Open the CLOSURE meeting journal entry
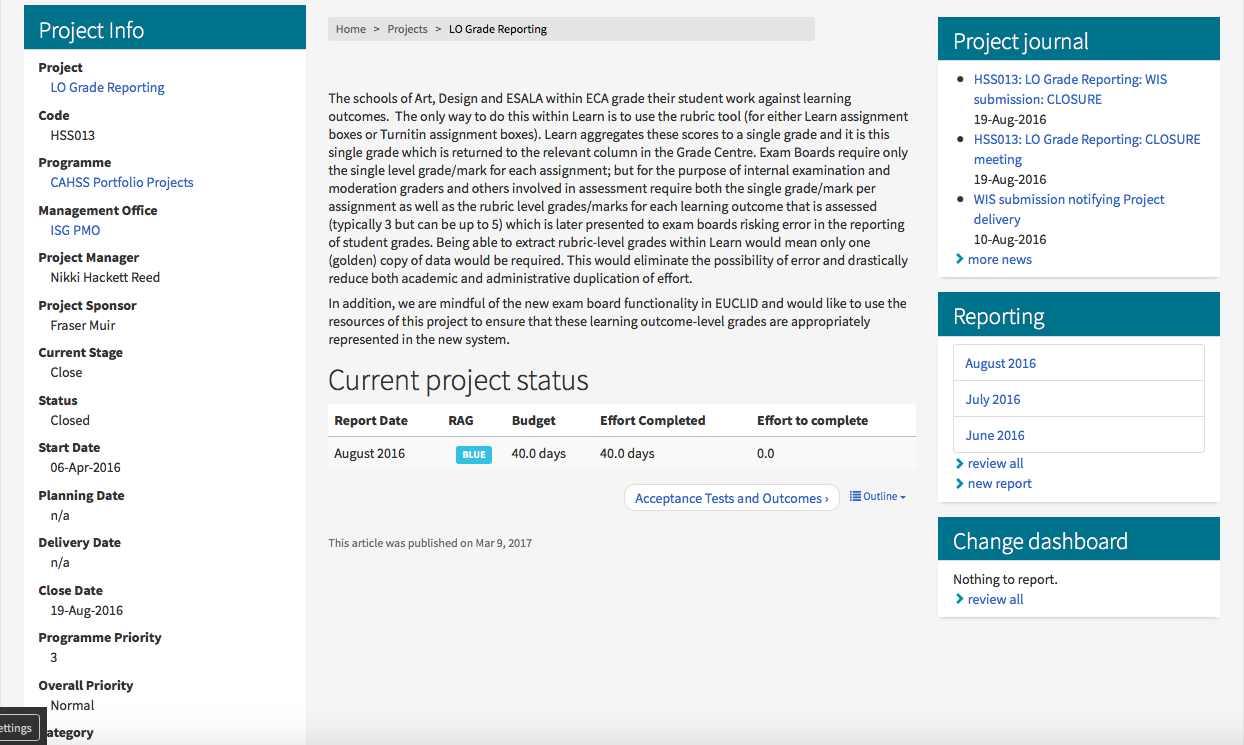Image resolution: width=1244 pixels, height=745 pixels. (1087, 149)
